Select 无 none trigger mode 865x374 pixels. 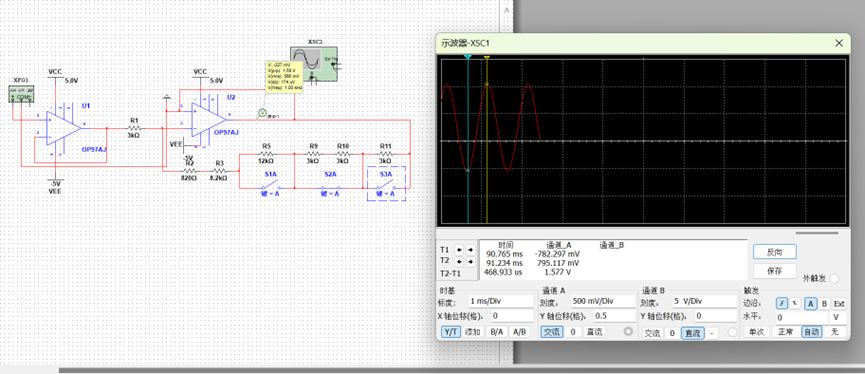pos(835,332)
